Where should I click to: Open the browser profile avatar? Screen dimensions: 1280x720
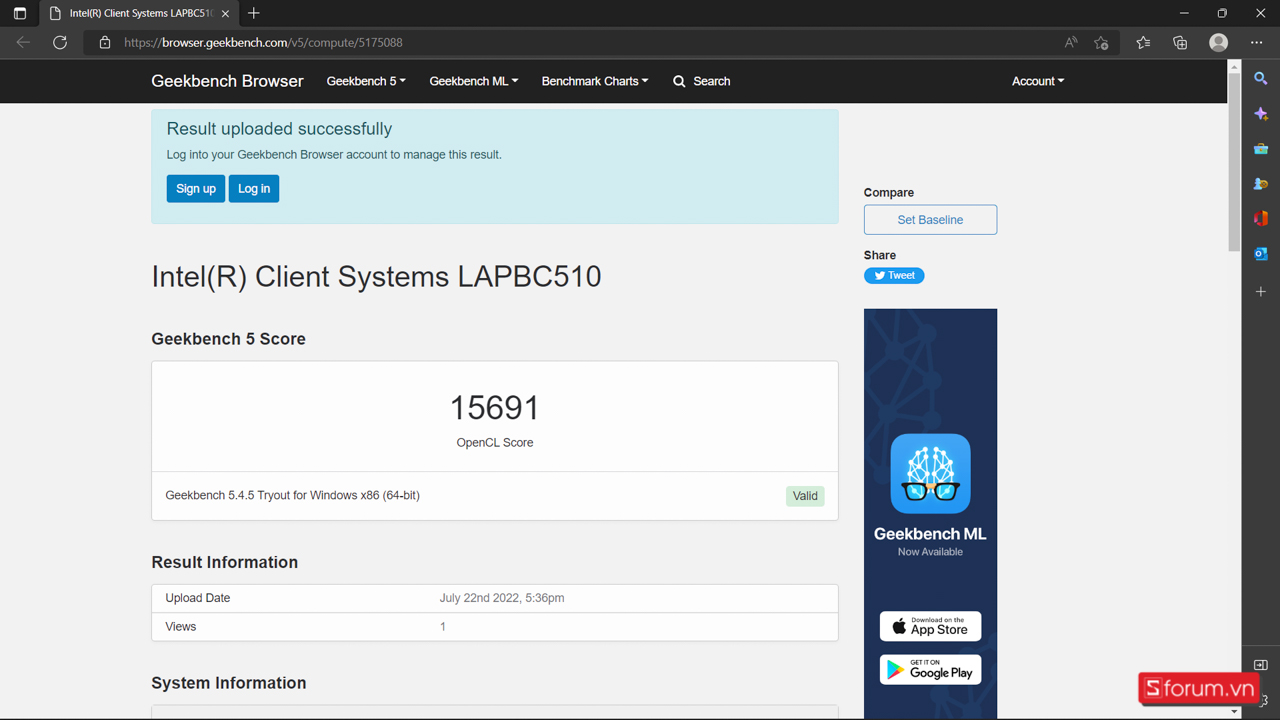(1218, 42)
